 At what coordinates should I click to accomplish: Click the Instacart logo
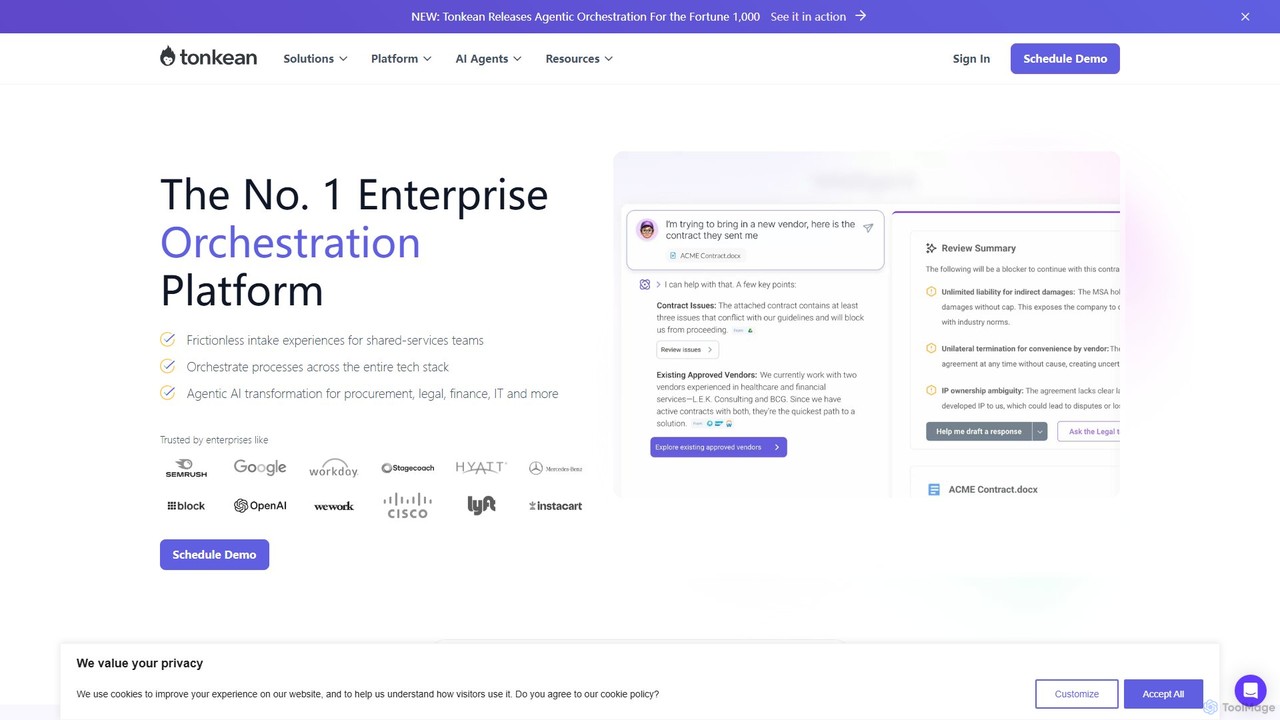555,506
